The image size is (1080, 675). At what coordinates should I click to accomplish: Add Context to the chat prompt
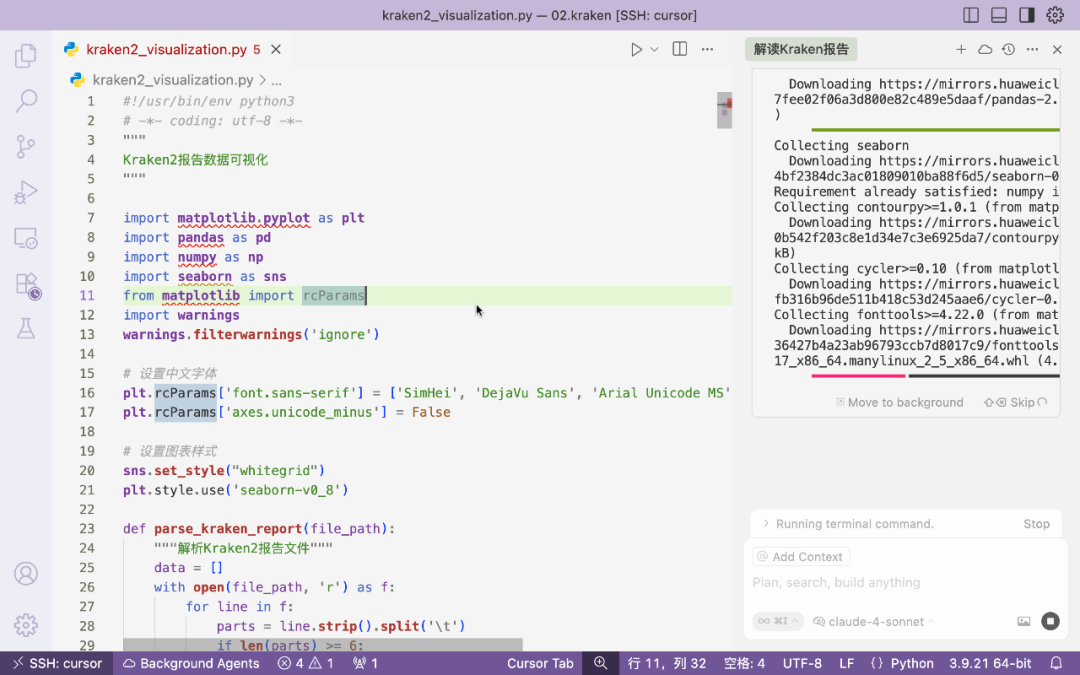pyautogui.click(x=799, y=557)
